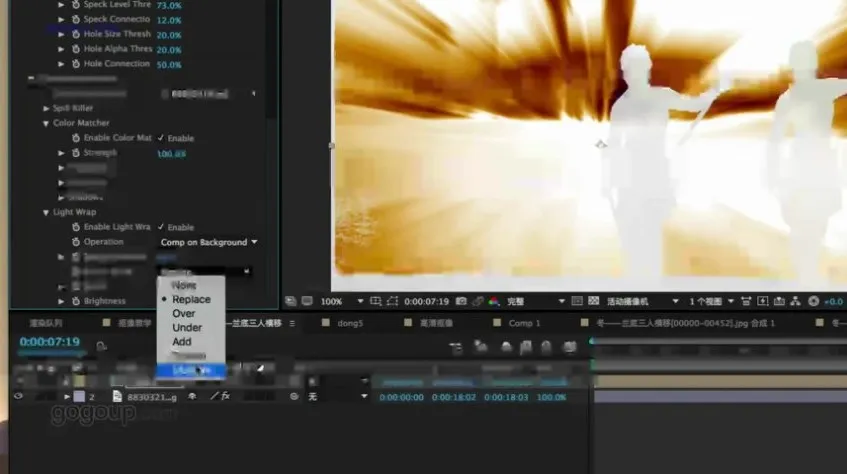Choose Over from the blend mode popup

pos(184,313)
